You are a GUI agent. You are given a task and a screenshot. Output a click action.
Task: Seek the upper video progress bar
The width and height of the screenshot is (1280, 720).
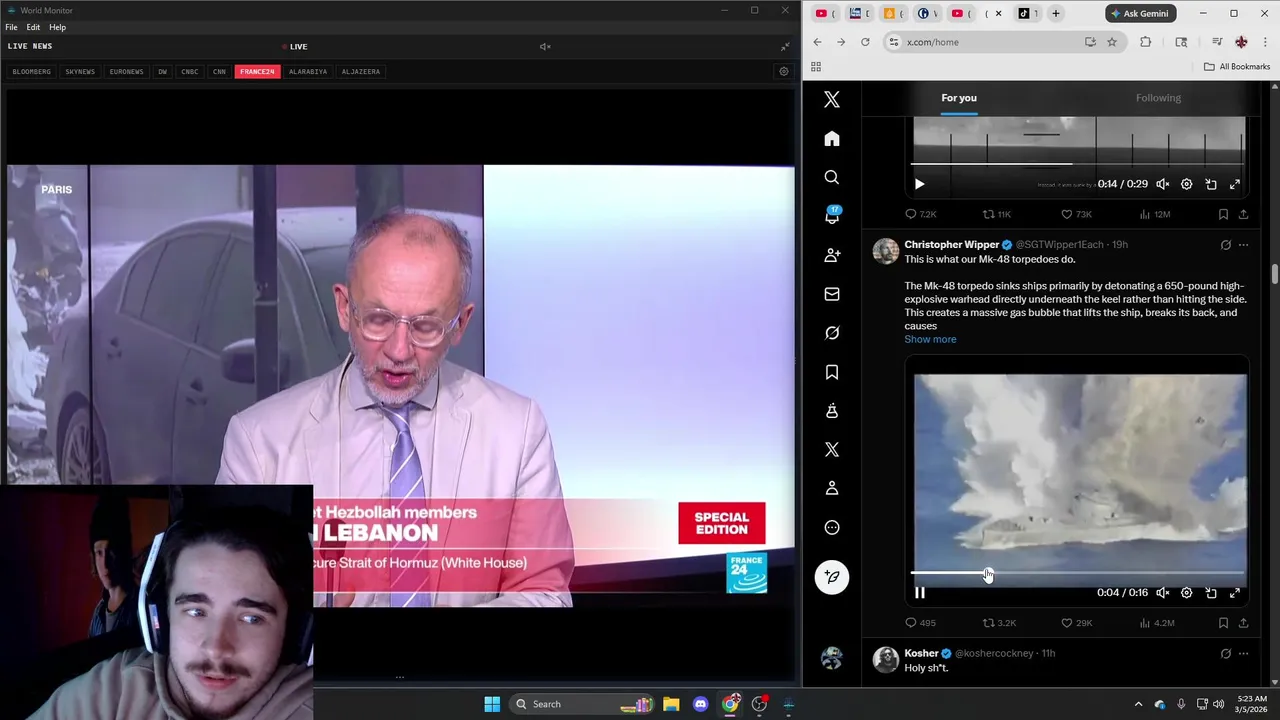tap(1078, 164)
